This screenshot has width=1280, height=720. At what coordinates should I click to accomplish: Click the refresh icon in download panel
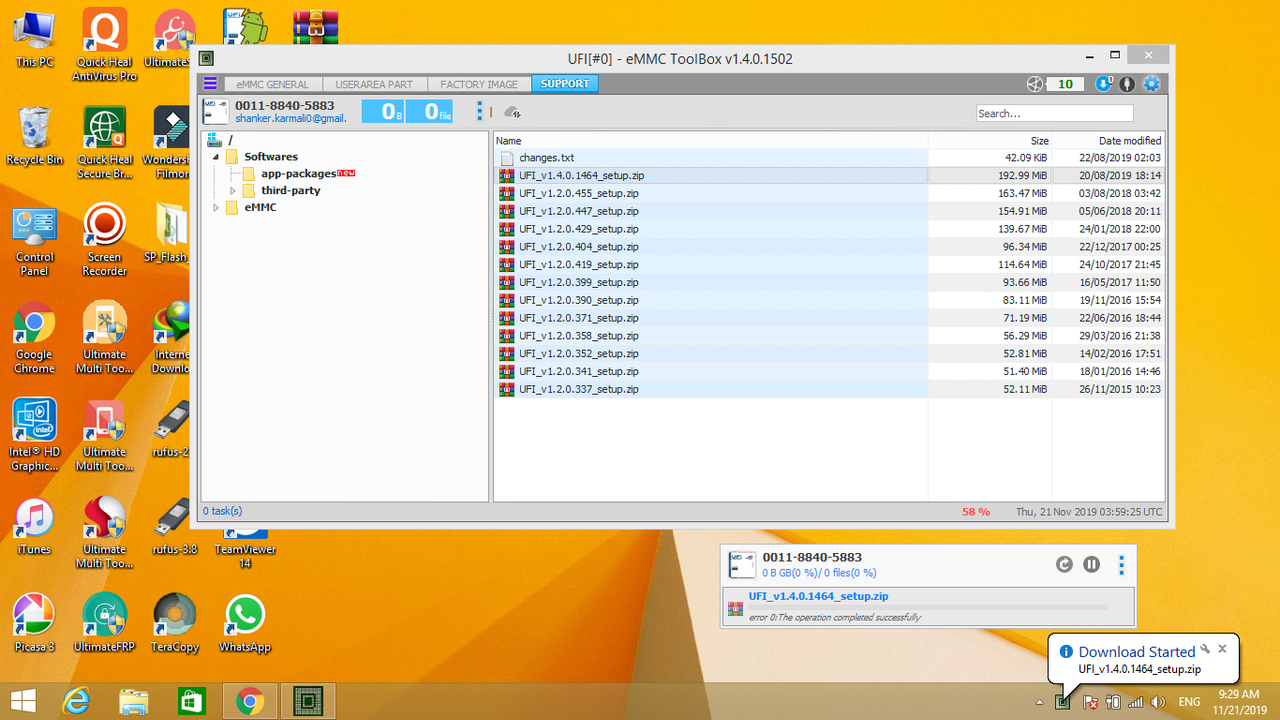tap(1064, 565)
